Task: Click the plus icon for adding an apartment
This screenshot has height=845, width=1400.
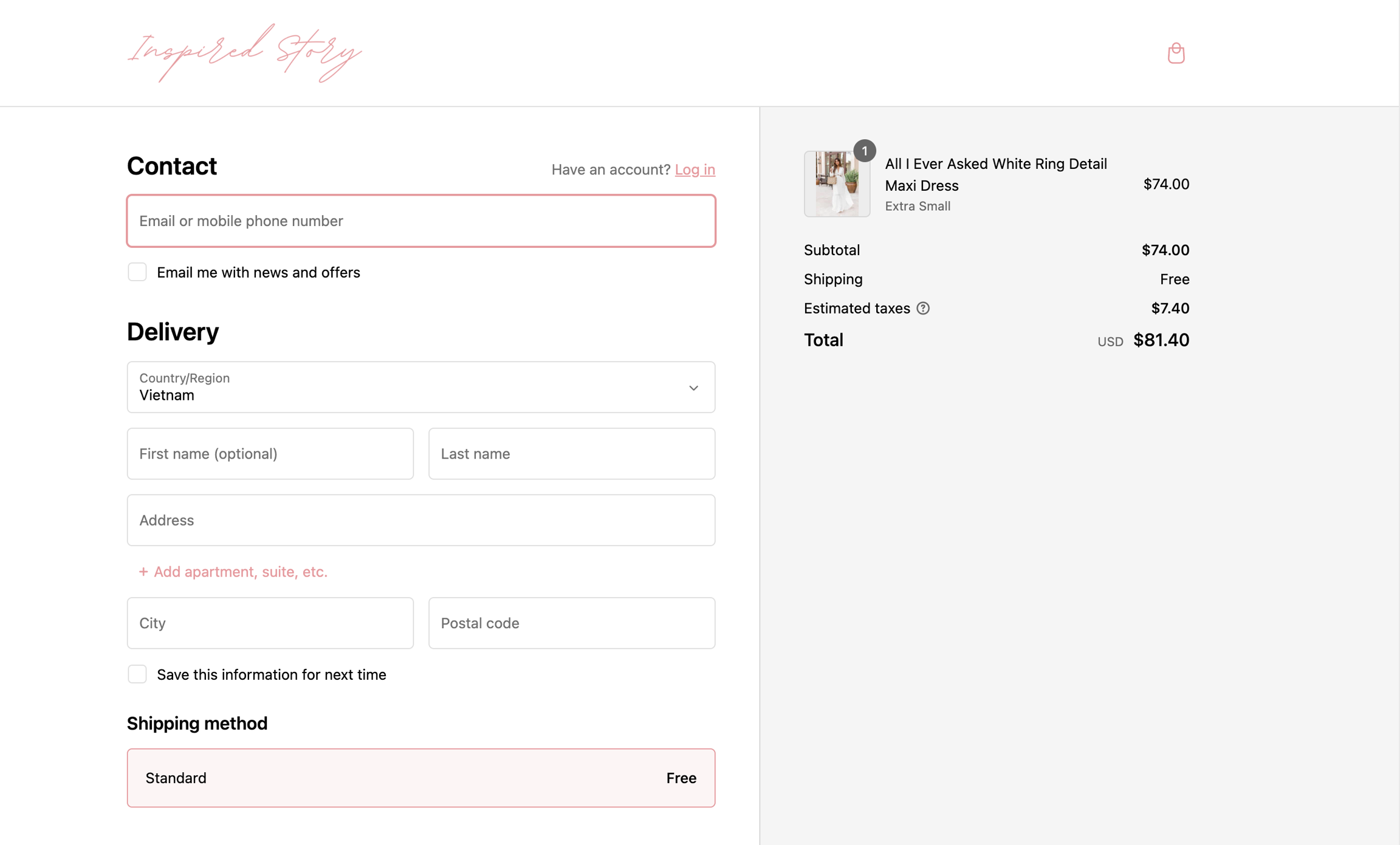Action: point(143,572)
